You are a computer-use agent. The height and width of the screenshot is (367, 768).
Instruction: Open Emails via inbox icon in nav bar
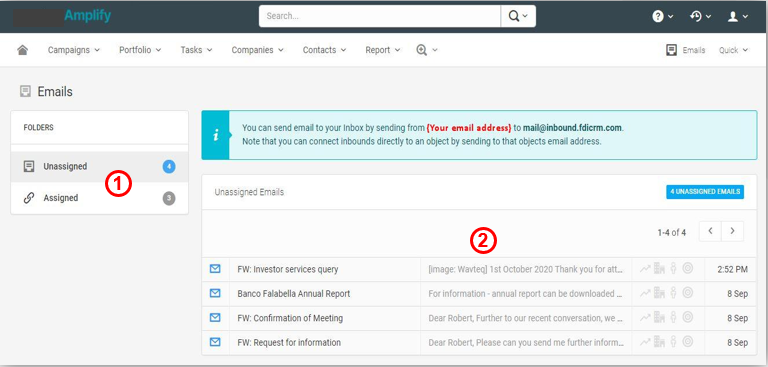point(672,50)
